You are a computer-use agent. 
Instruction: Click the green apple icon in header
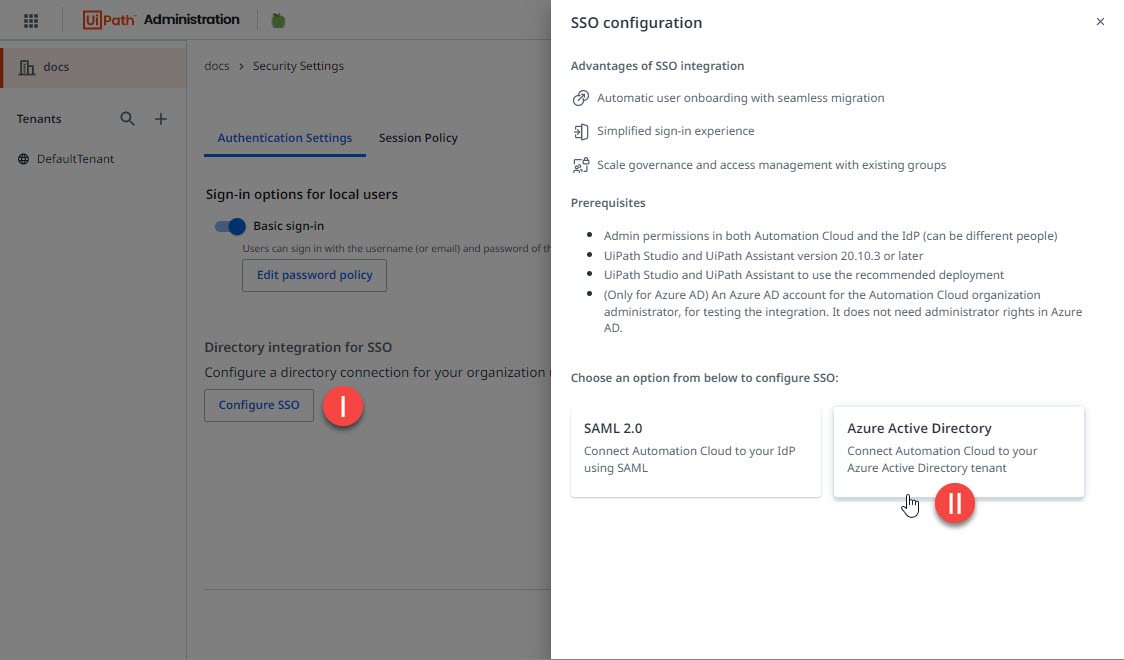(x=278, y=20)
